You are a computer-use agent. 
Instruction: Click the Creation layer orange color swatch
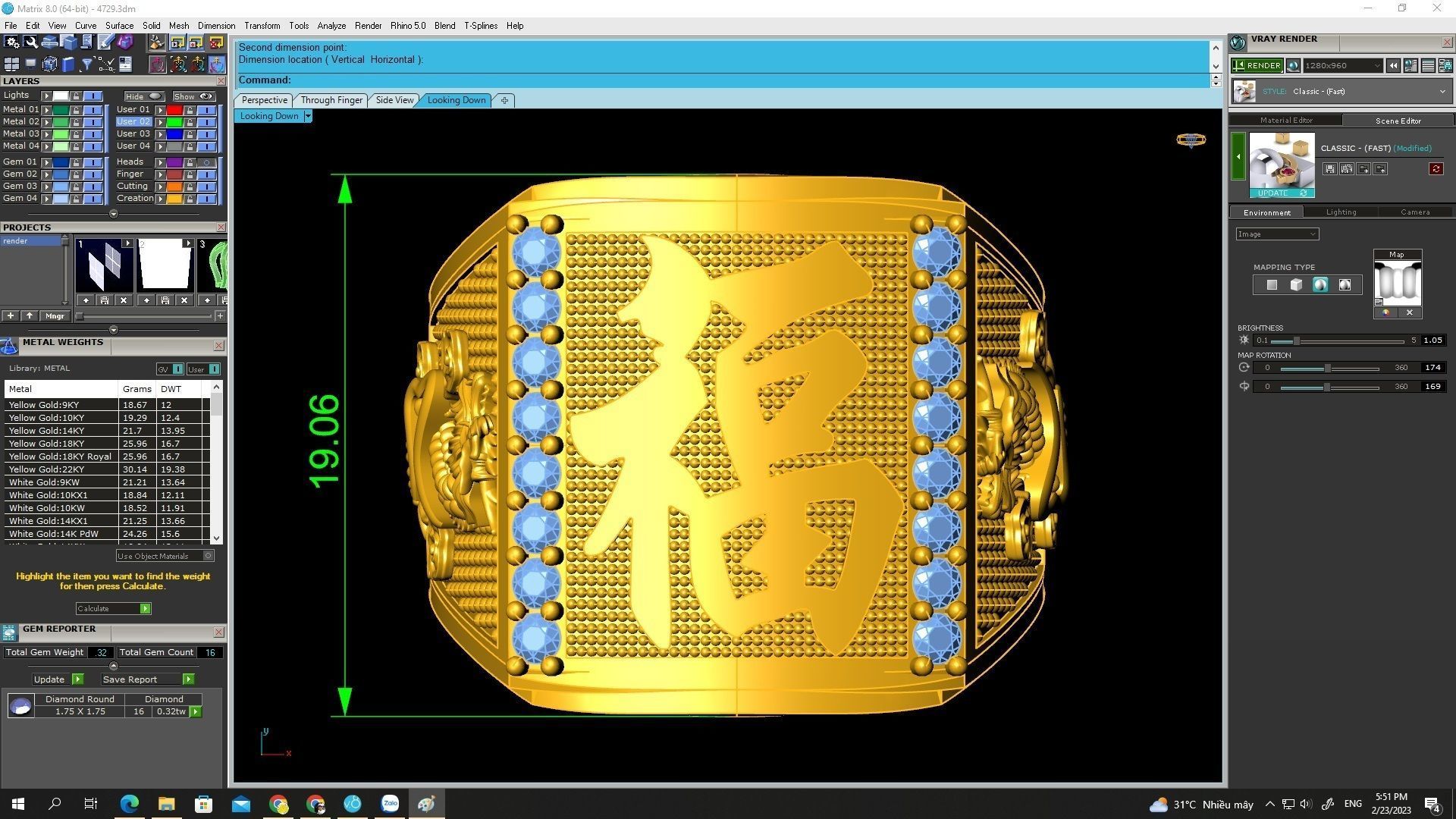tap(174, 199)
